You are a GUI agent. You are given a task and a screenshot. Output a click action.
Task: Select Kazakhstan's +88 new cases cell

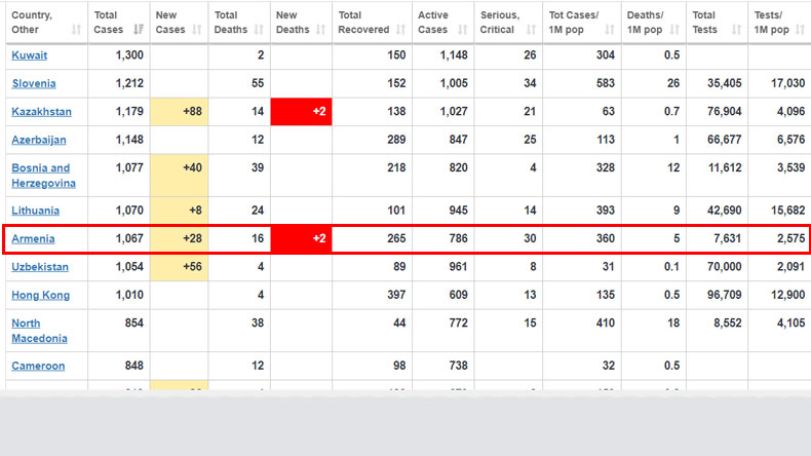(x=179, y=112)
